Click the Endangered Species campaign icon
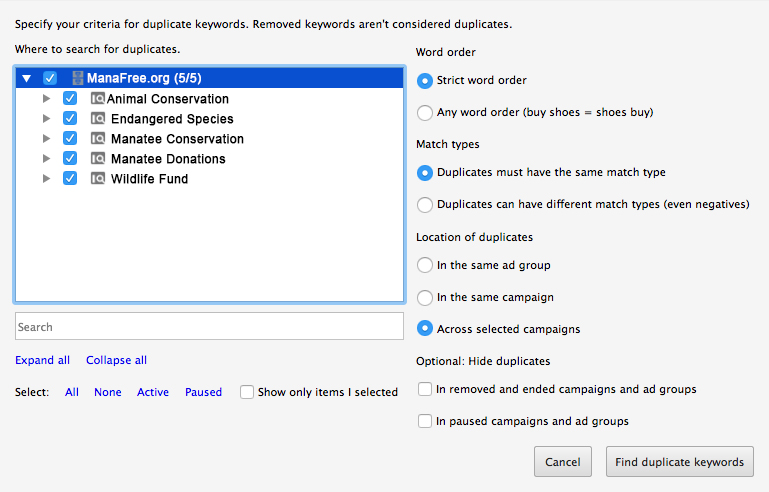The width and height of the screenshot is (769, 492). pyautogui.click(x=98, y=119)
